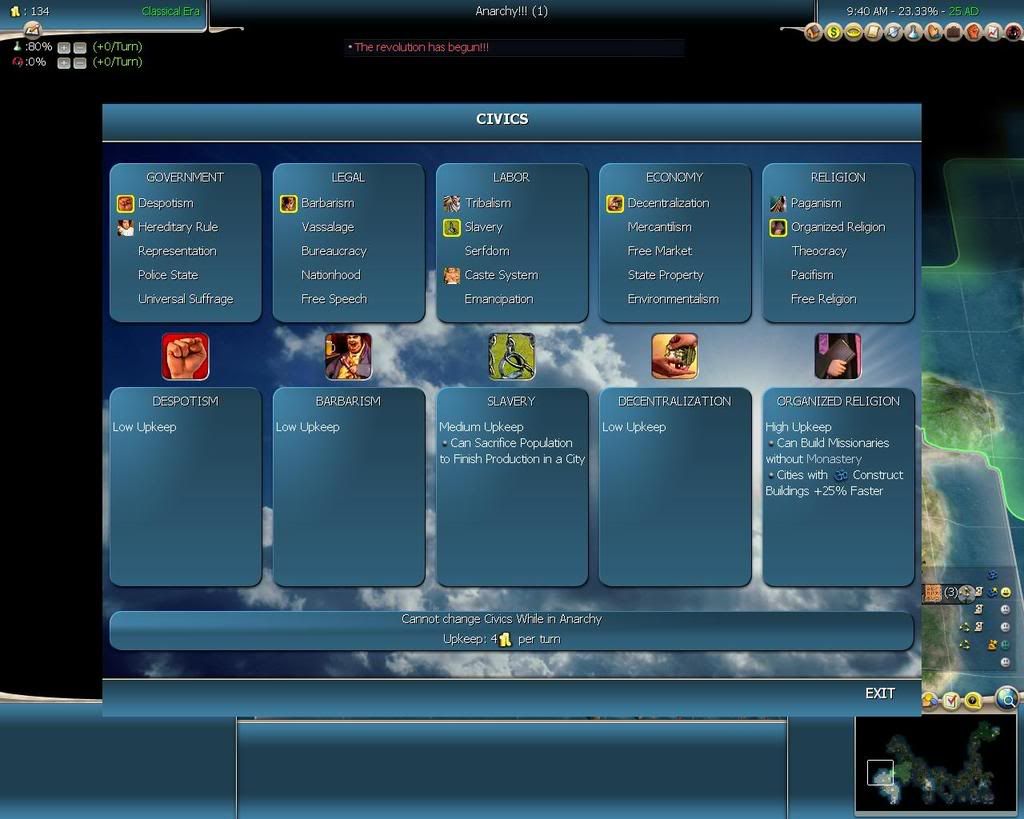Open the turn log icon beside the gold counter
This screenshot has height=819, width=1024.
click(33, 29)
